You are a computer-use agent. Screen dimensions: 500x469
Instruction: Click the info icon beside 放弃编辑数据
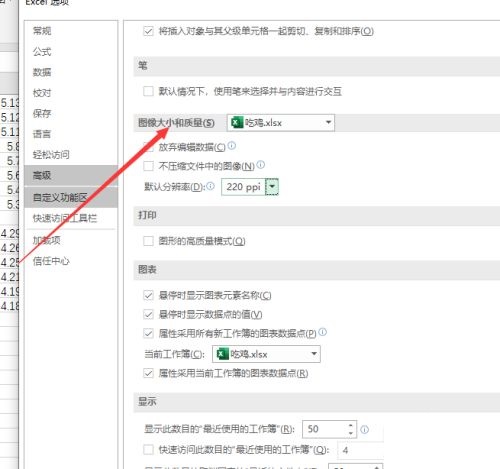232,145
